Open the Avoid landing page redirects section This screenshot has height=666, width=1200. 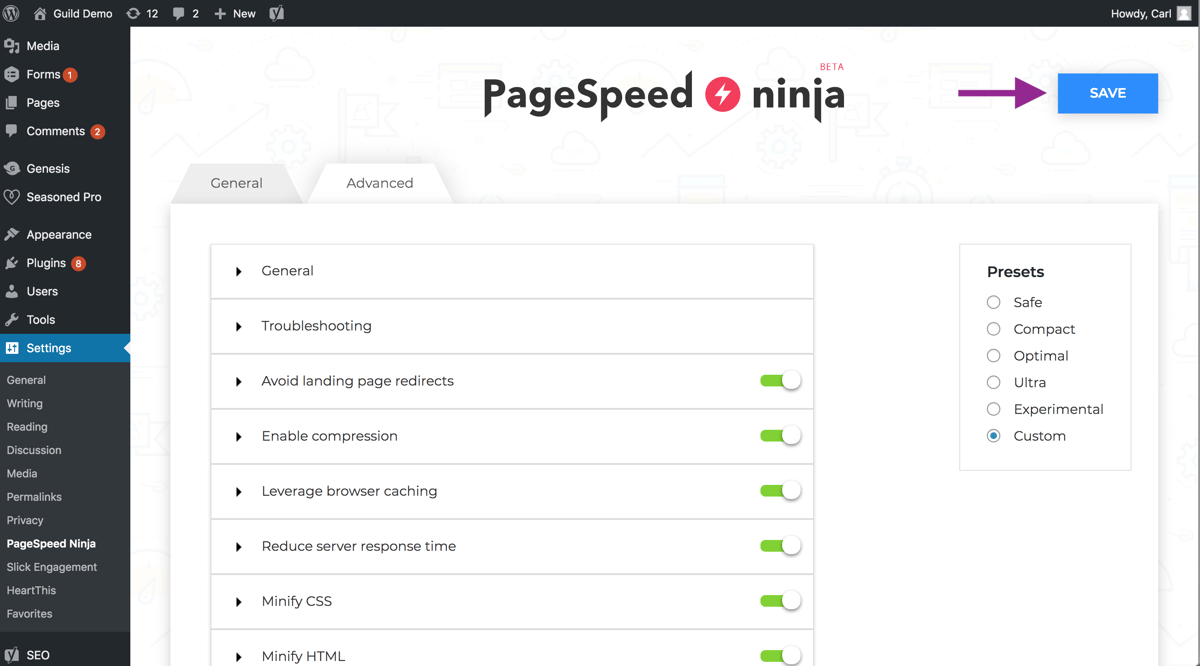[x=357, y=381]
